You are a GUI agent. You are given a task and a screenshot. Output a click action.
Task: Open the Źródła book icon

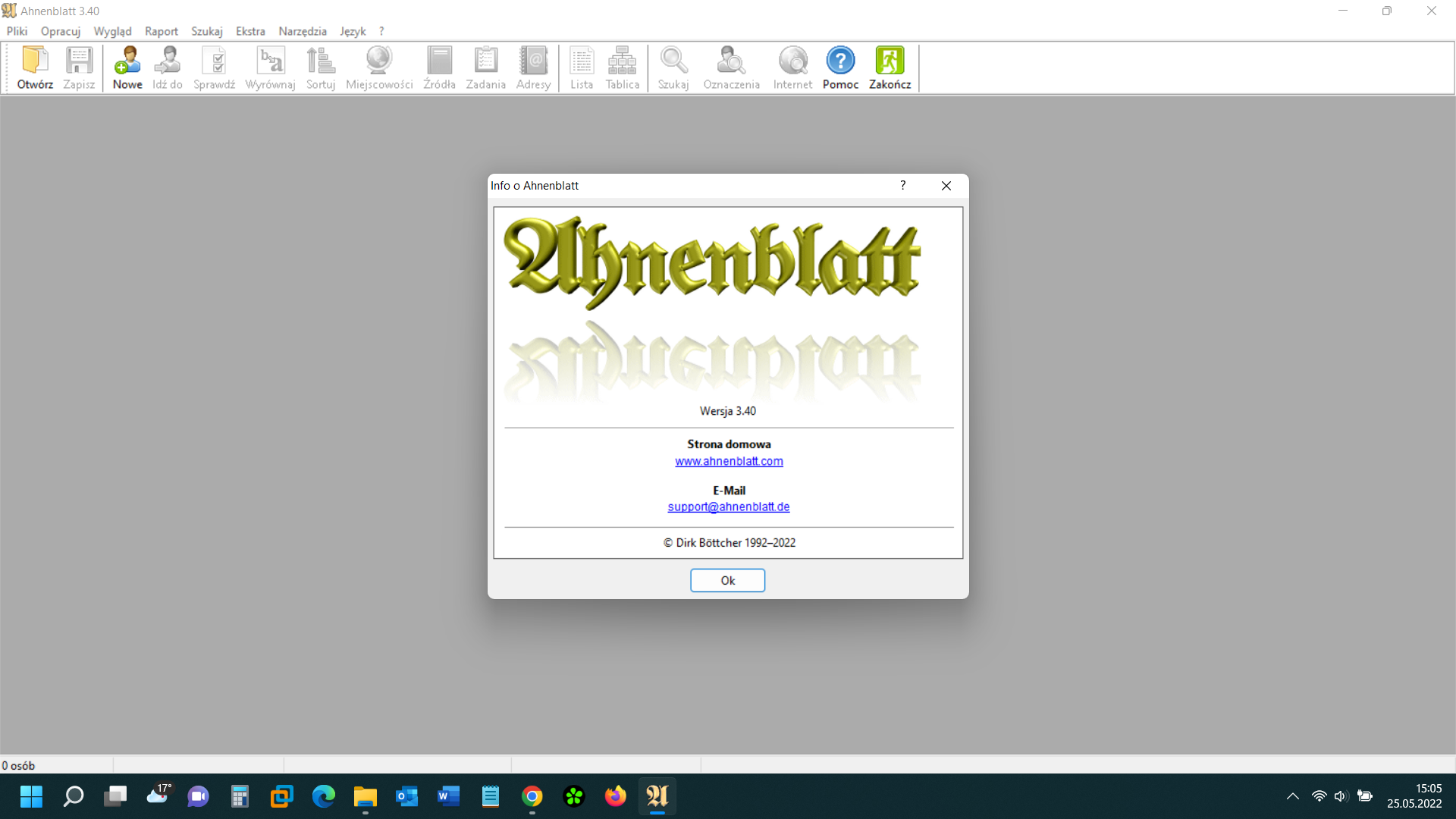click(x=439, y=61)
